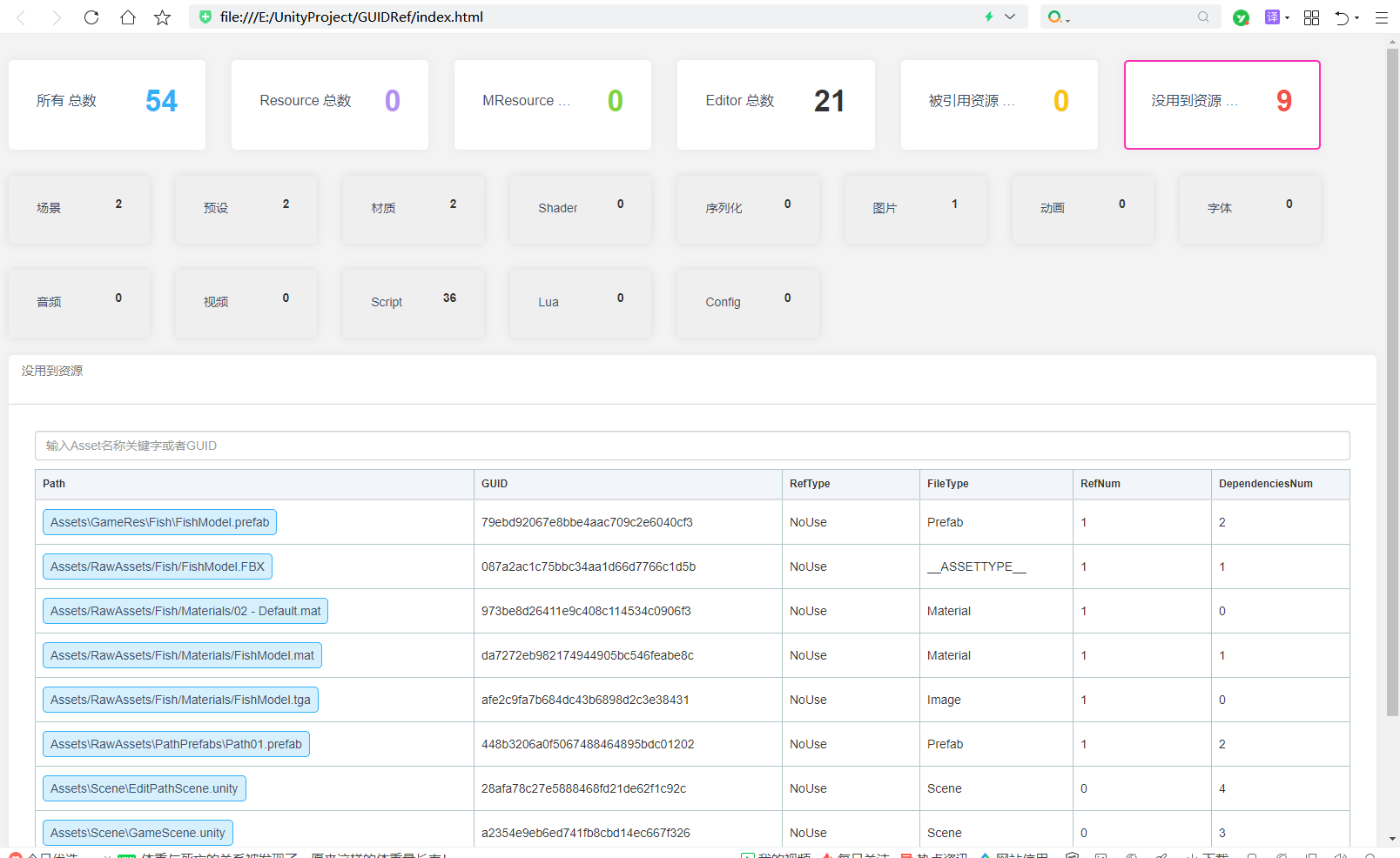Click the Path column header
The width and height of the screenshot is (1400, 858).
(x=254, y=484)
